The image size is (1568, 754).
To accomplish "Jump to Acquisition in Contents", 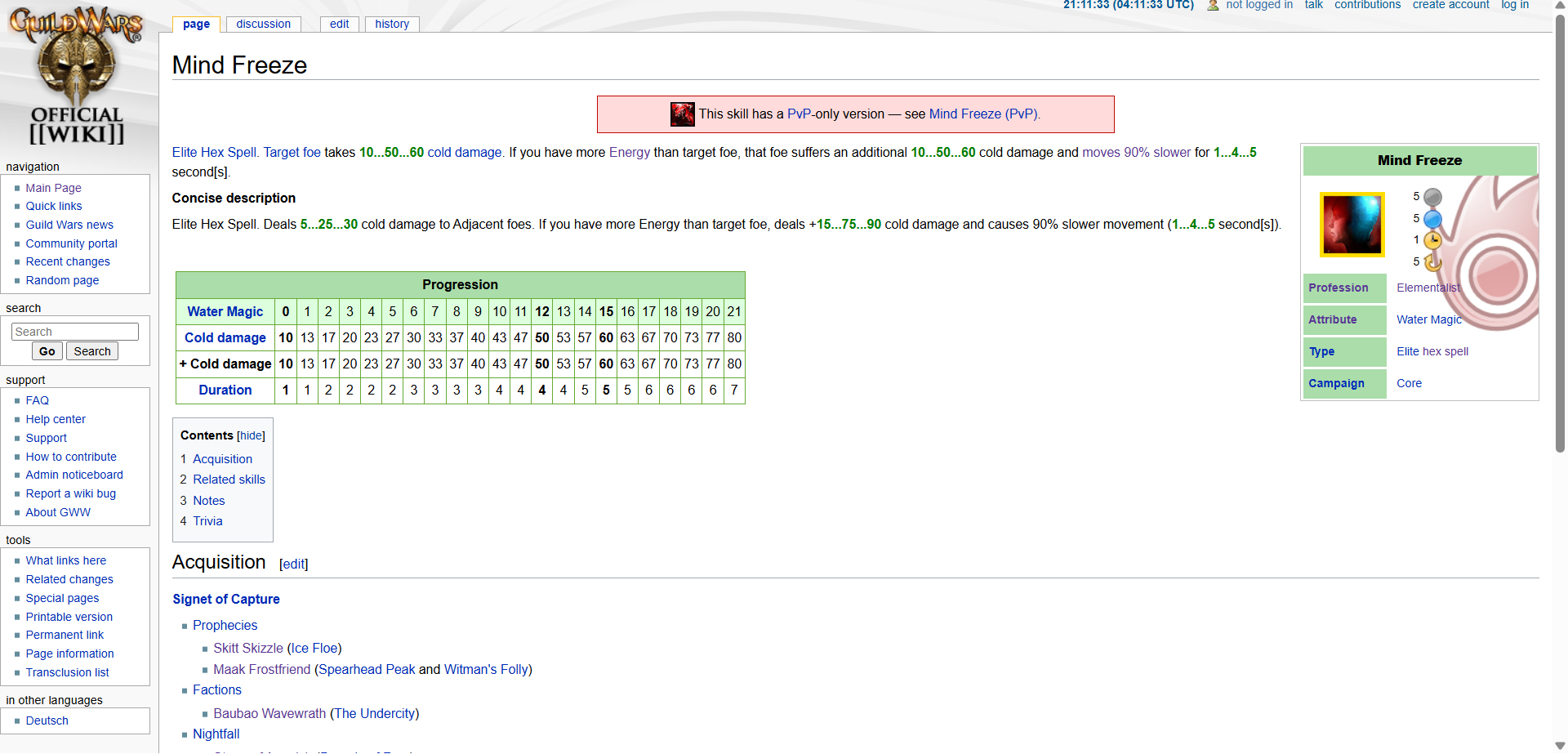I will pyautogui.click(x=222, y=459).
